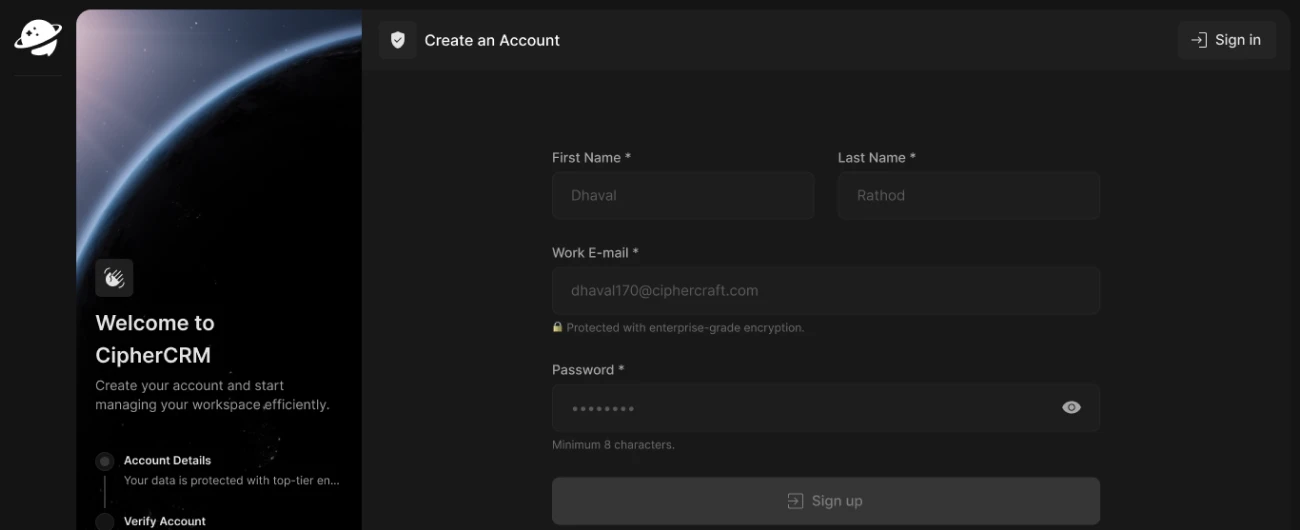Click the Account Details step circle indicator

[x=105, y=462]
